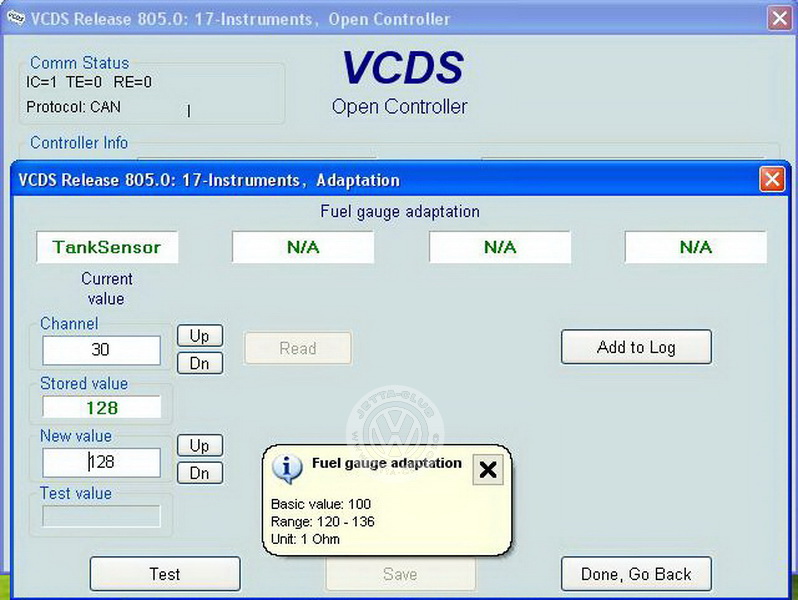Focus the Channel input field showing 30
798x600 pixels.
101,350
